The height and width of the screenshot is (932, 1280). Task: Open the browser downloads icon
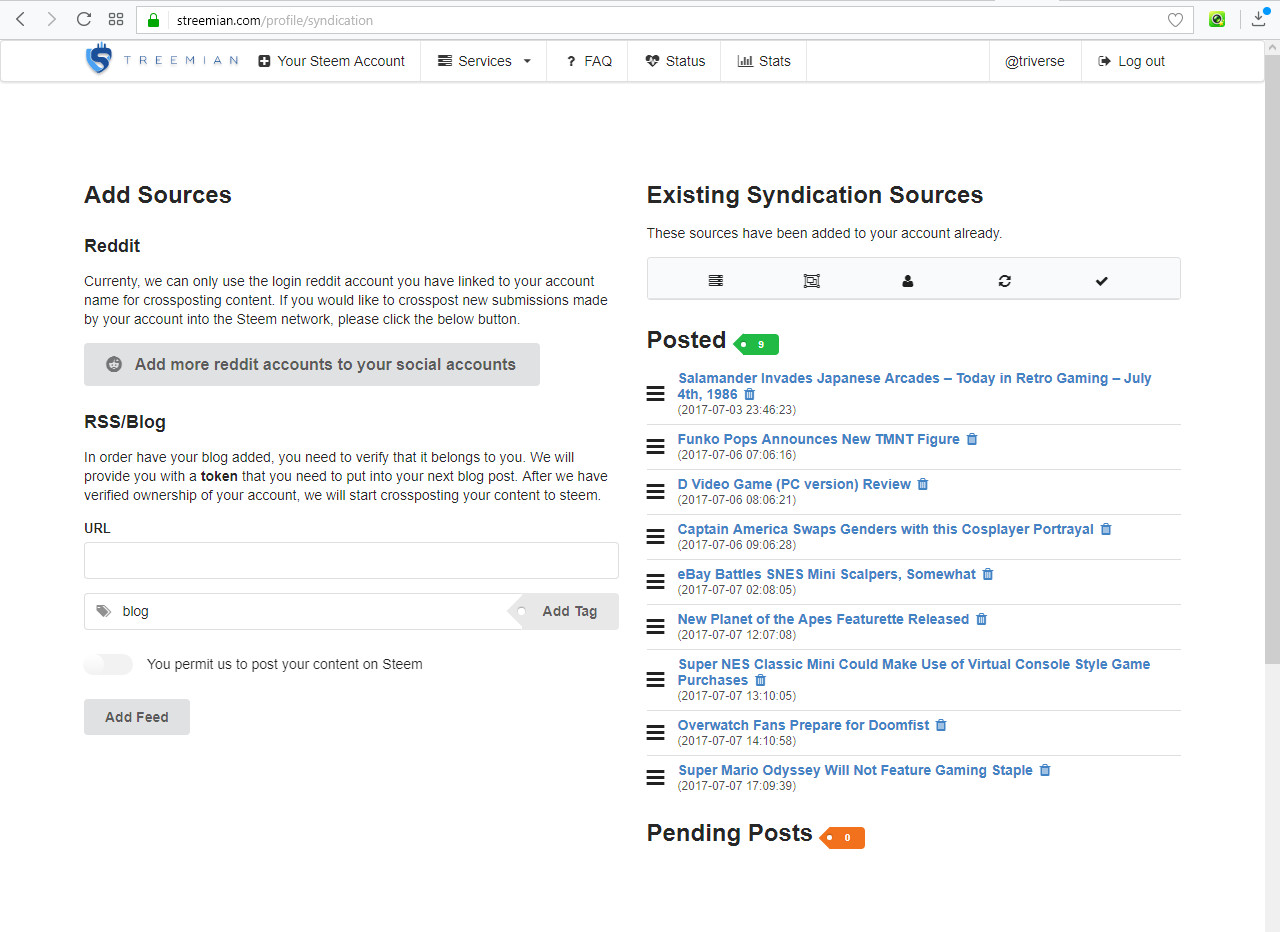[1259, 18]
